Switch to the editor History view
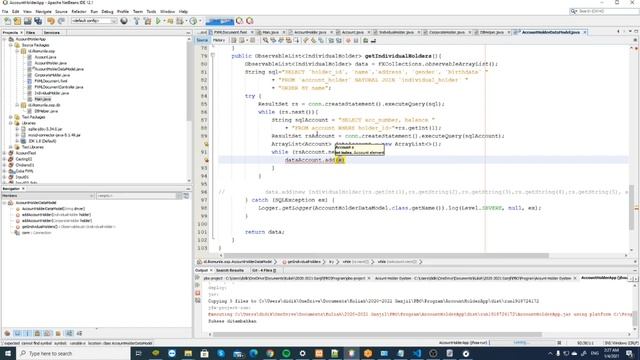The image size is (640, 360). pyautogui.click(x=218, y=40)
